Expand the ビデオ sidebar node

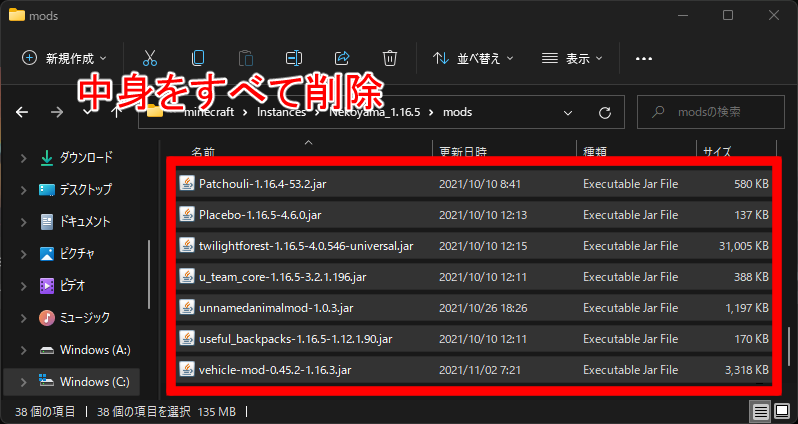coord(23,286)
